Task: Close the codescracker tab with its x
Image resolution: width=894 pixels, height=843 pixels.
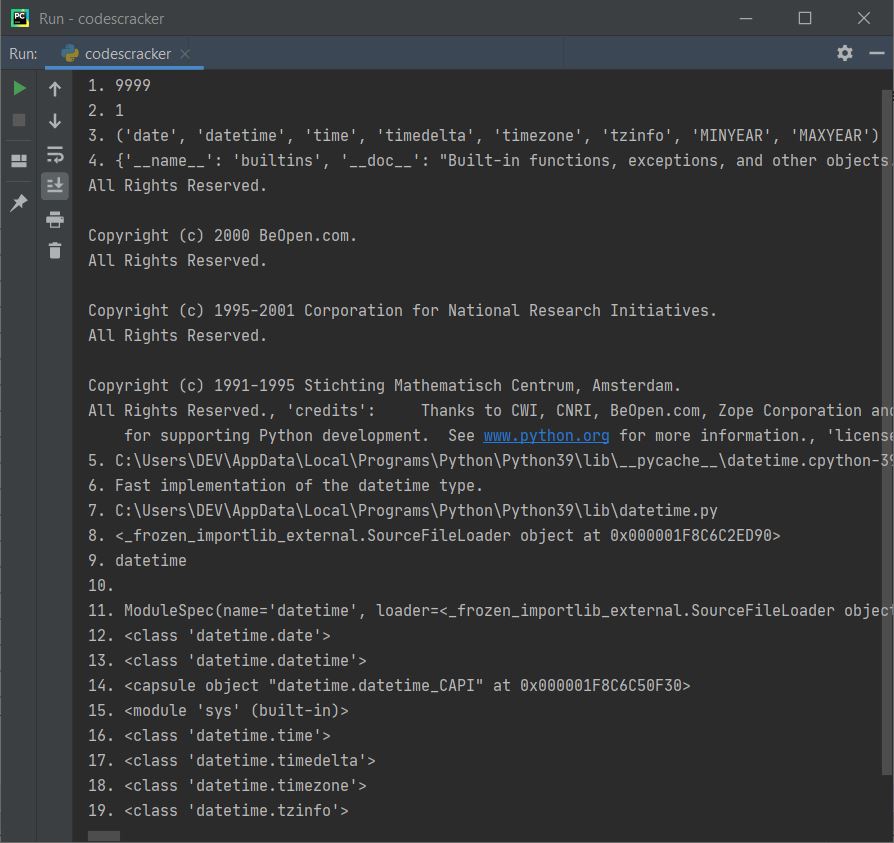Action: click(x=183, y=53)
